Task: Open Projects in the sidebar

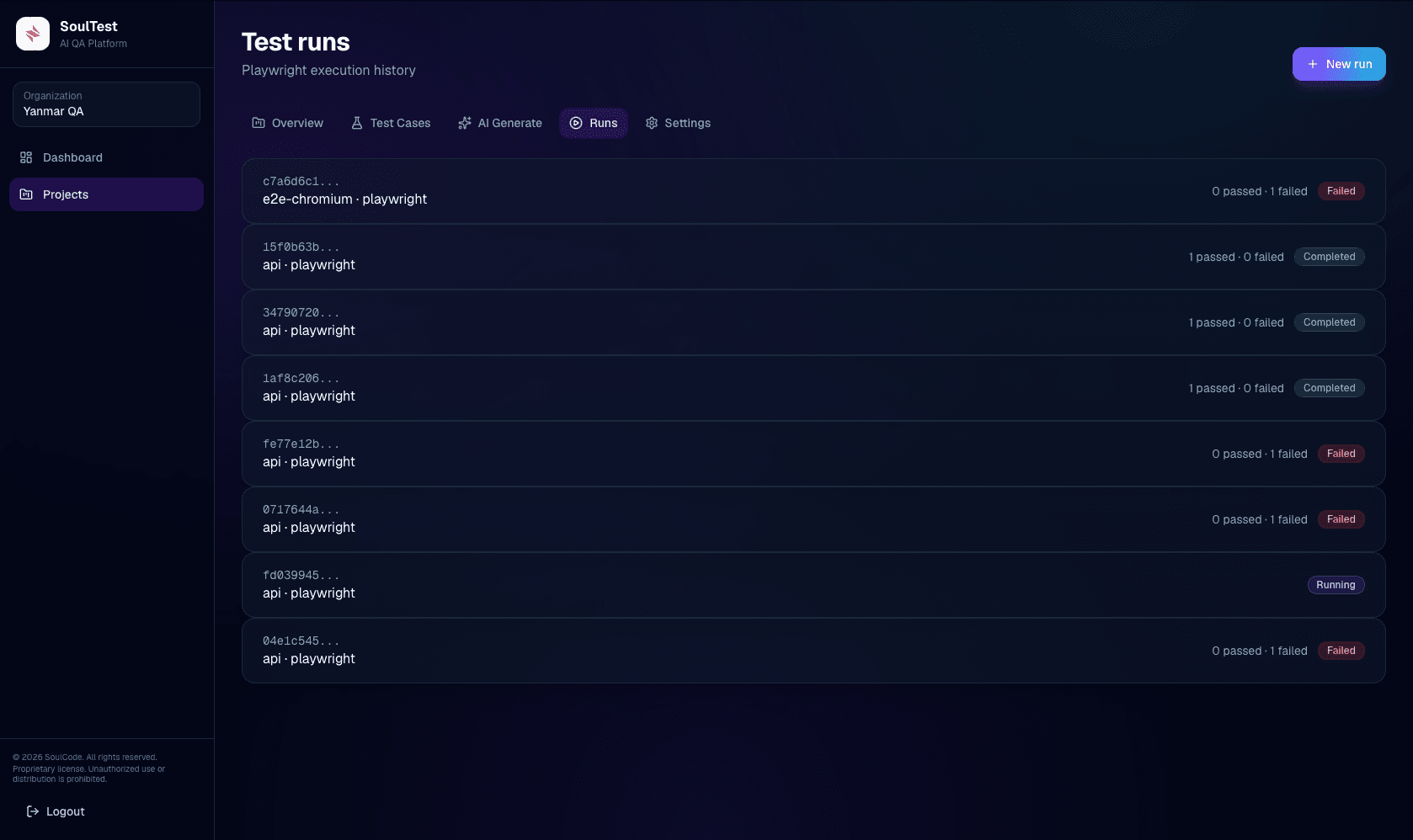Action: 106,194
